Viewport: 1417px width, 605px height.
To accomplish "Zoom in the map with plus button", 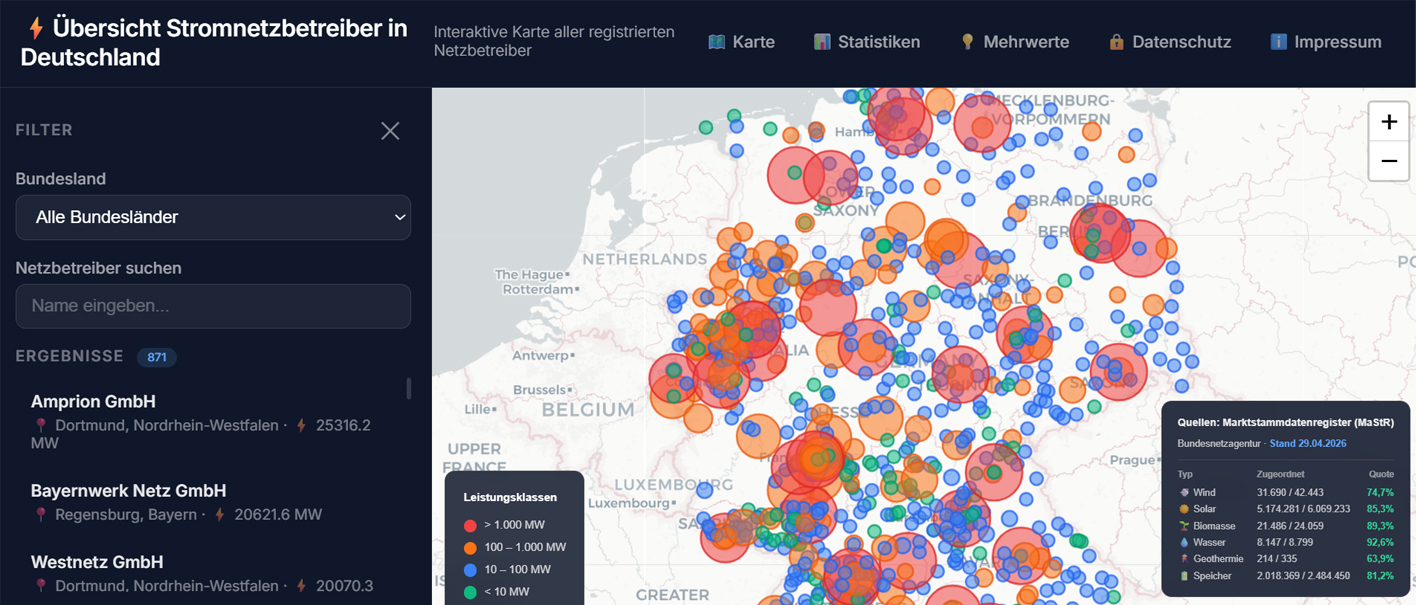I will tap(1389, 122).
